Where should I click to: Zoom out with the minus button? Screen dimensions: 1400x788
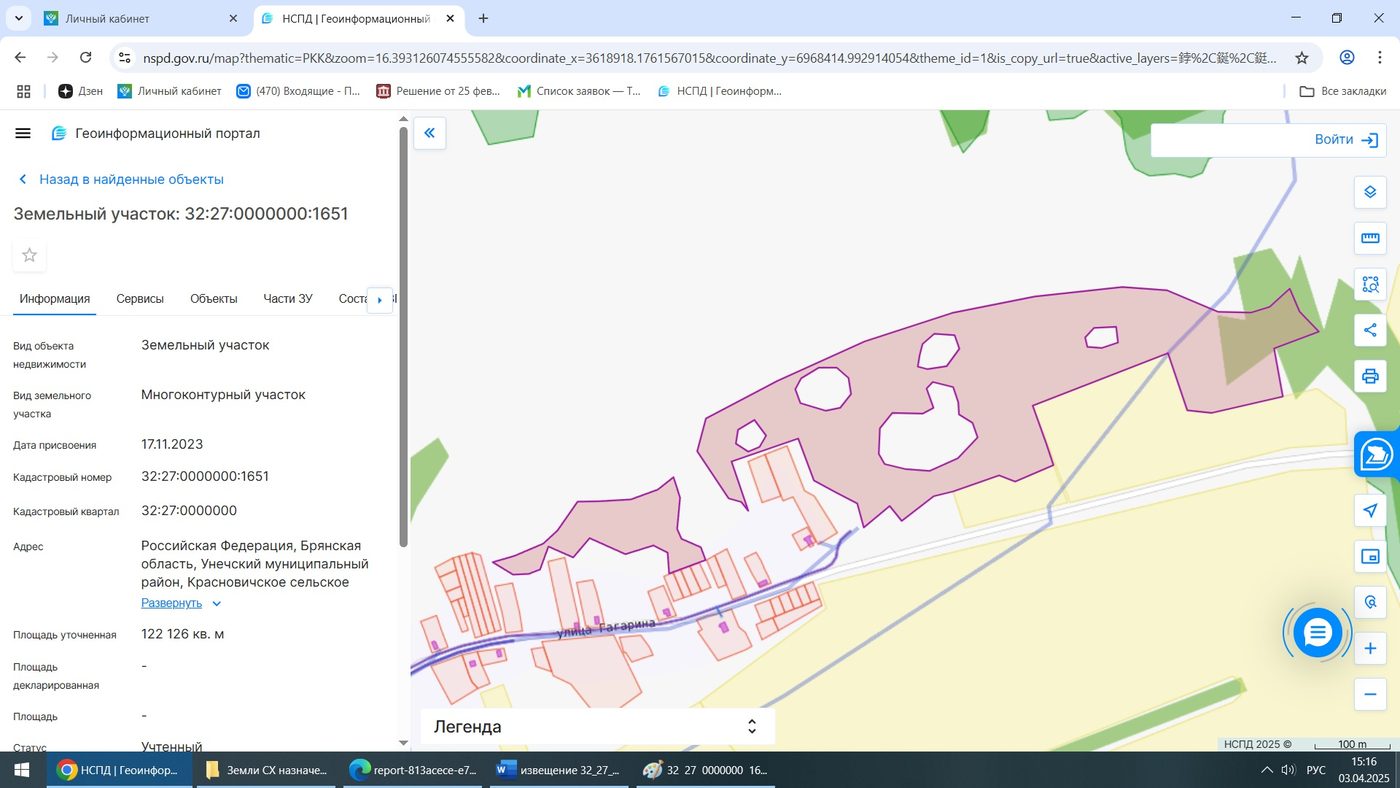pos(1370,695)
